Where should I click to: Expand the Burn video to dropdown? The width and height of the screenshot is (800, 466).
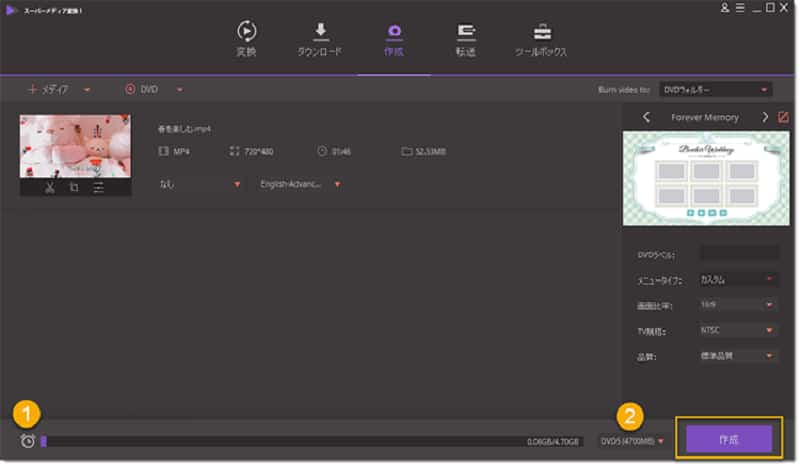716,89
